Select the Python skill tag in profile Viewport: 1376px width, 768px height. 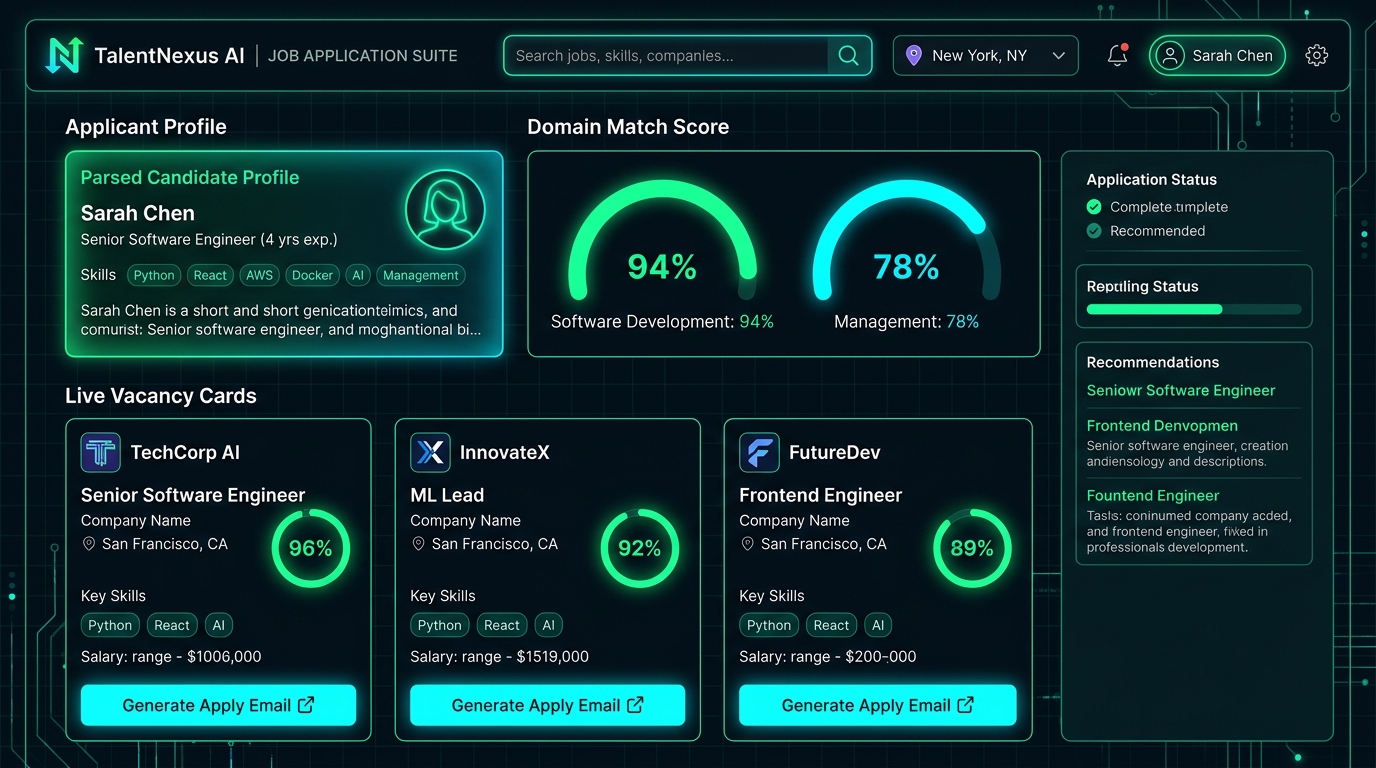pos(154,275)
